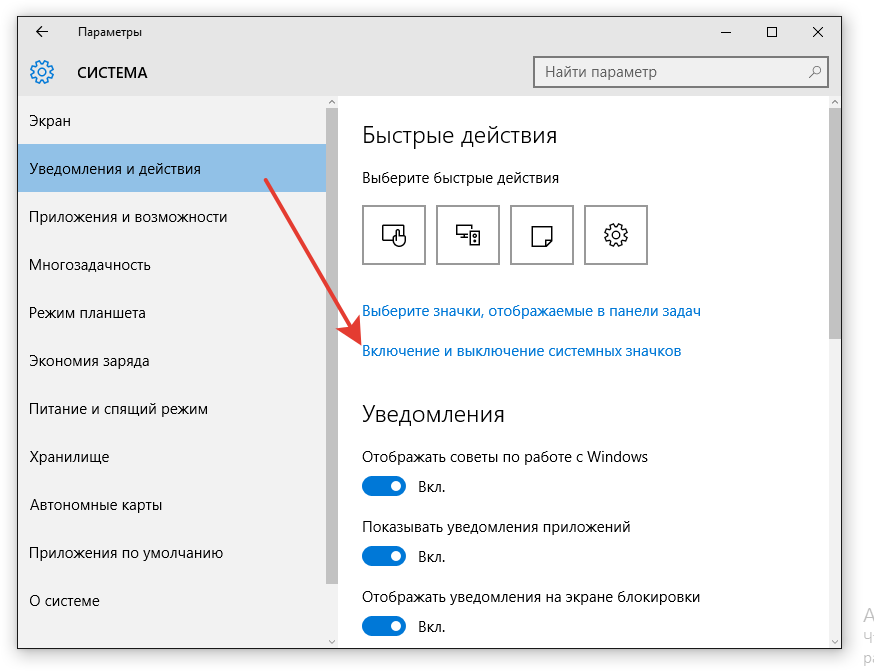Screen dimensions: 874x671
Task: Select the note quick action tile
Action: pyautogui.click(x=542, y=235)
